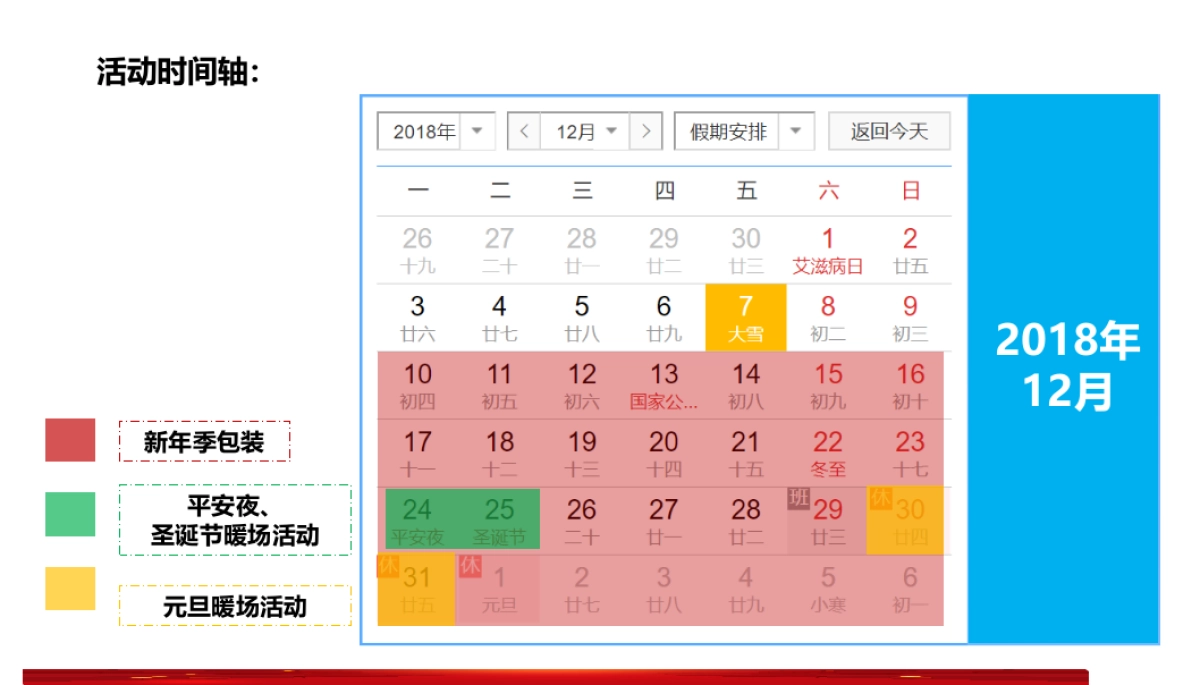Select the 冬至 date December 22
This screenshot has width=1200, height=685.
[827, 451]
